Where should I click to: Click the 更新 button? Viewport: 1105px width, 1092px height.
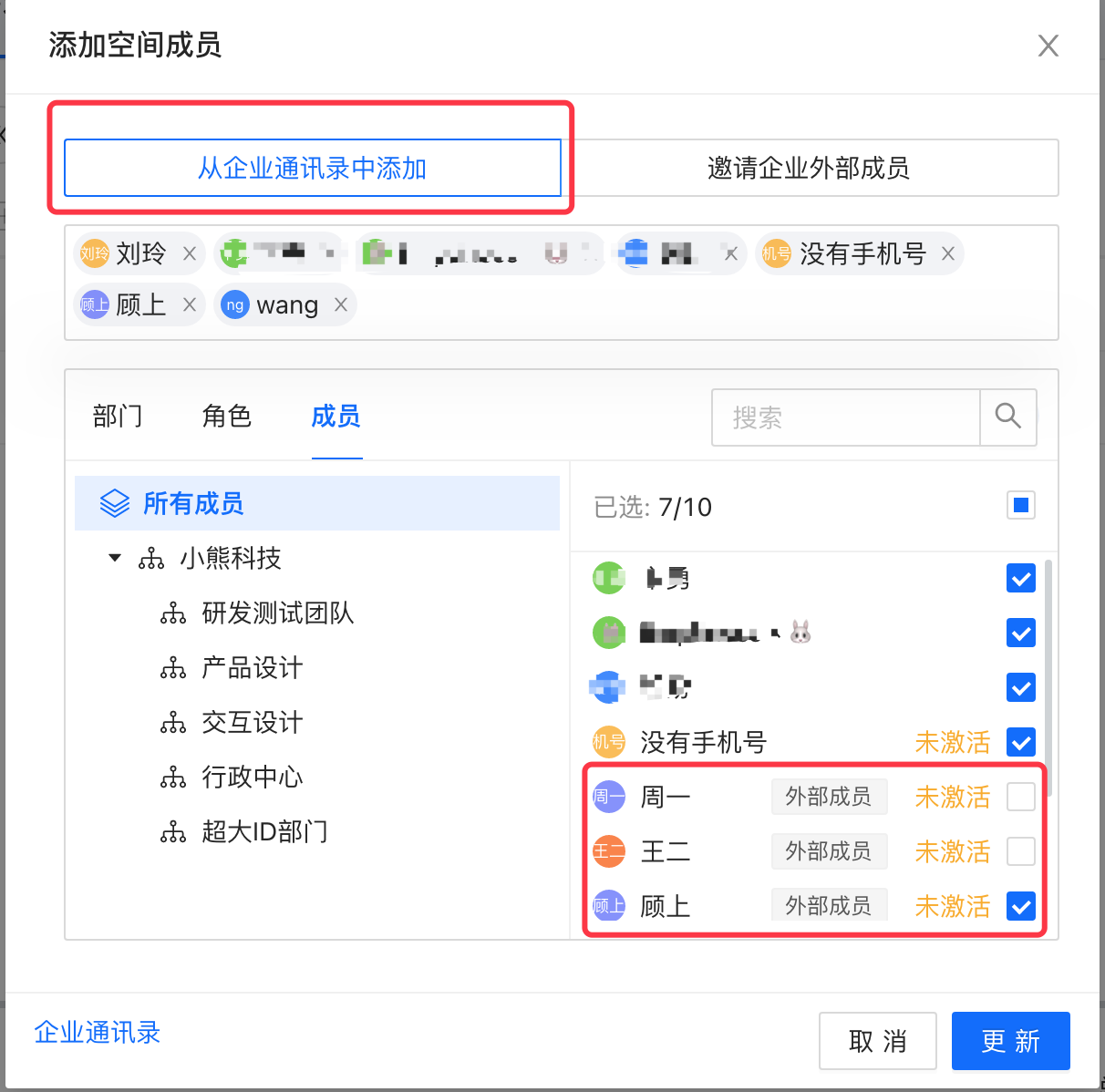(1010, 1041)
